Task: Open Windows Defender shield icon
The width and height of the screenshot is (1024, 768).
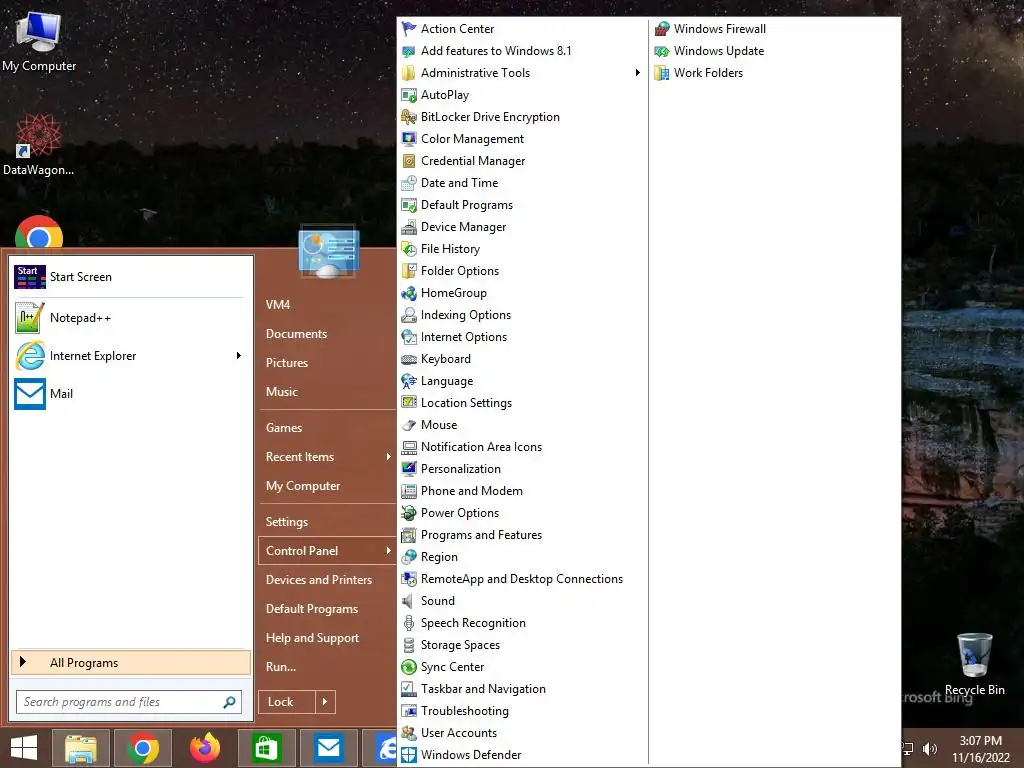Action: click(409, 755)
